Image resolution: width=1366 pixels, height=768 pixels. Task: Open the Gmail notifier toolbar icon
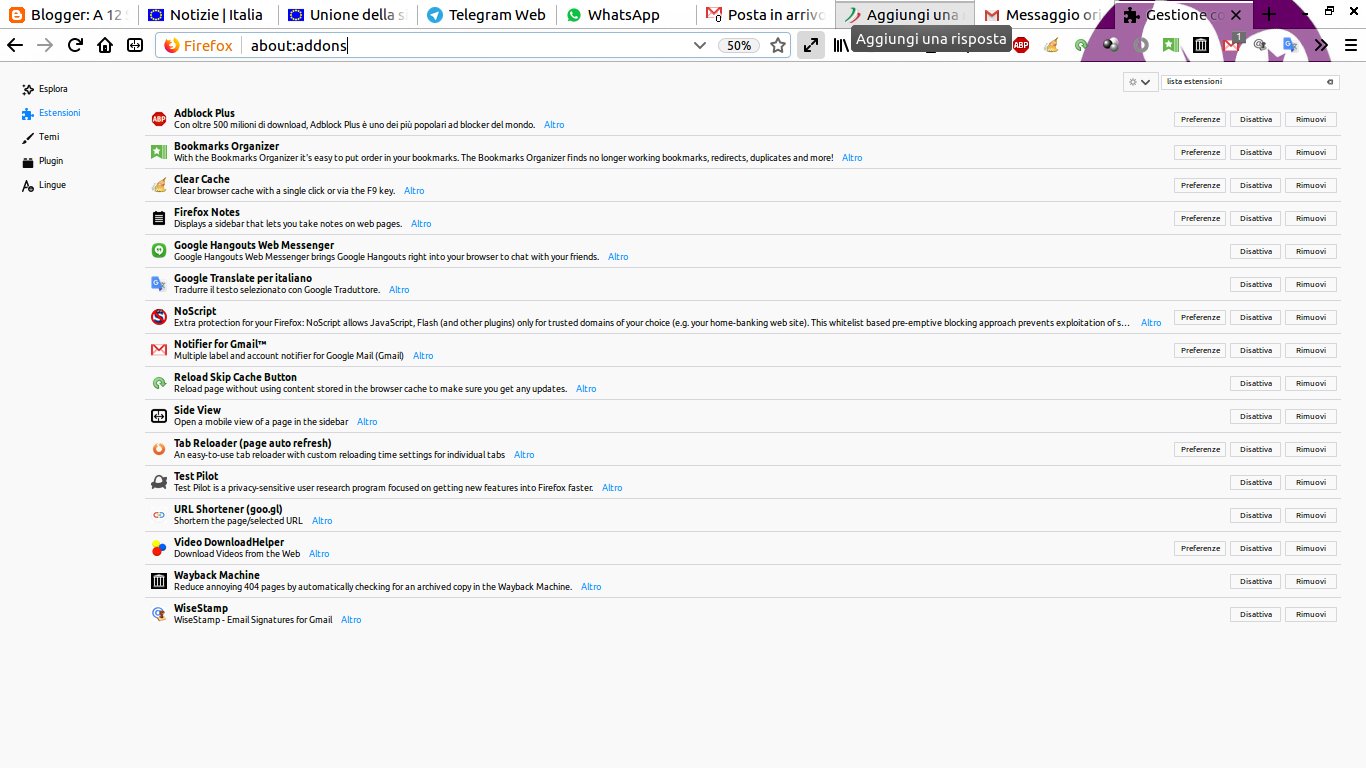(1232, 45)
